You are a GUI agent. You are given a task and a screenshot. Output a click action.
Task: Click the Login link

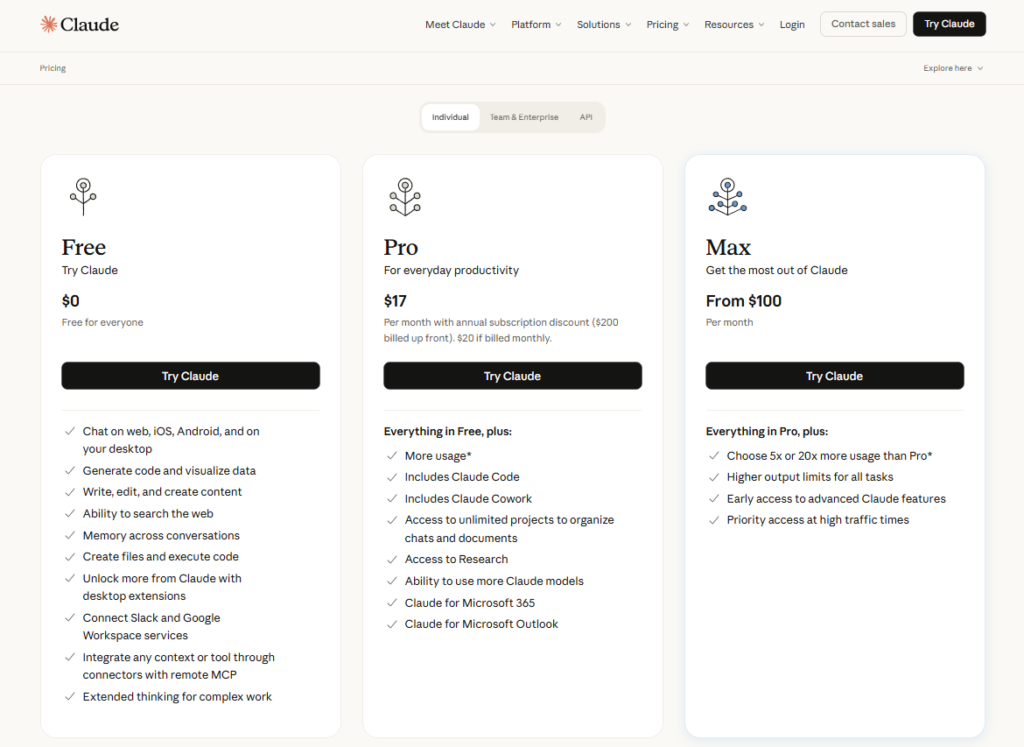tap(792, 24)
